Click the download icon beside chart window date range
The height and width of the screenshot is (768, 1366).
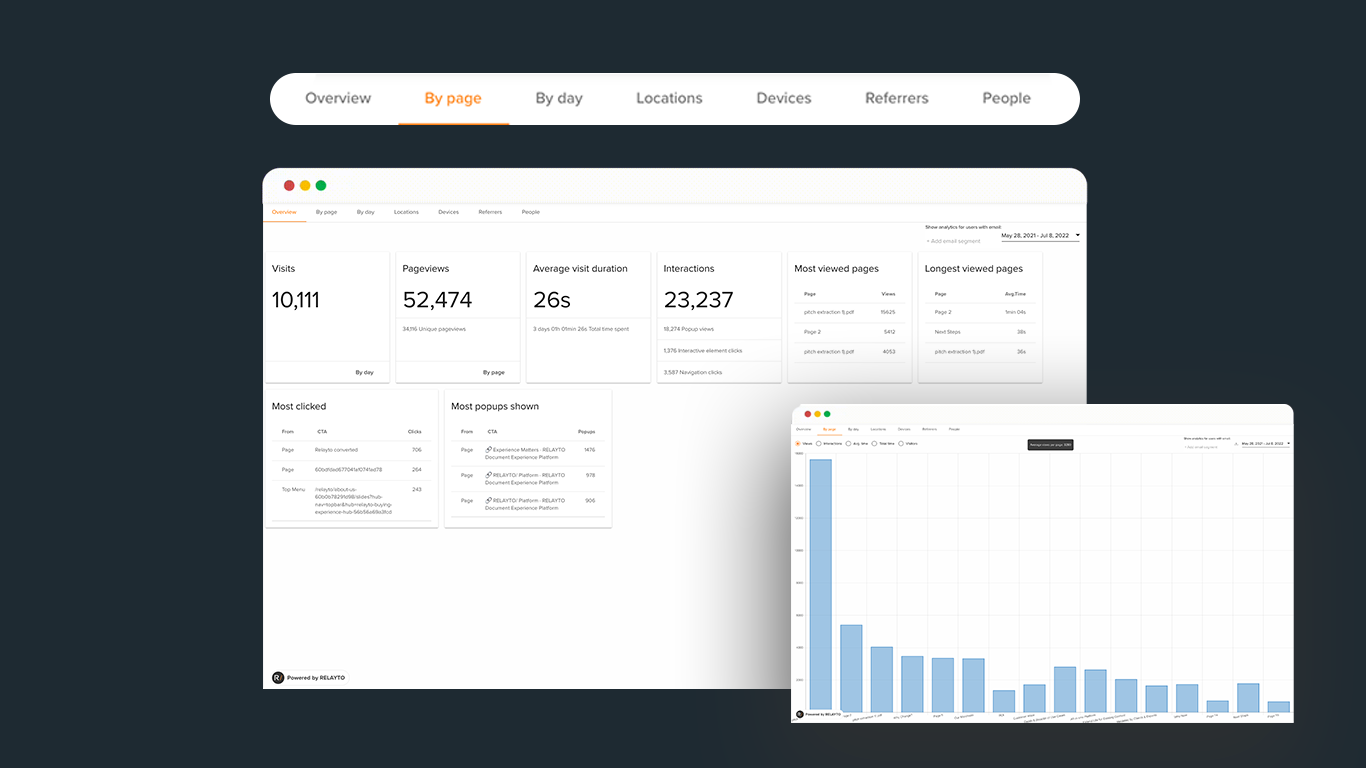pos(1236,444)
